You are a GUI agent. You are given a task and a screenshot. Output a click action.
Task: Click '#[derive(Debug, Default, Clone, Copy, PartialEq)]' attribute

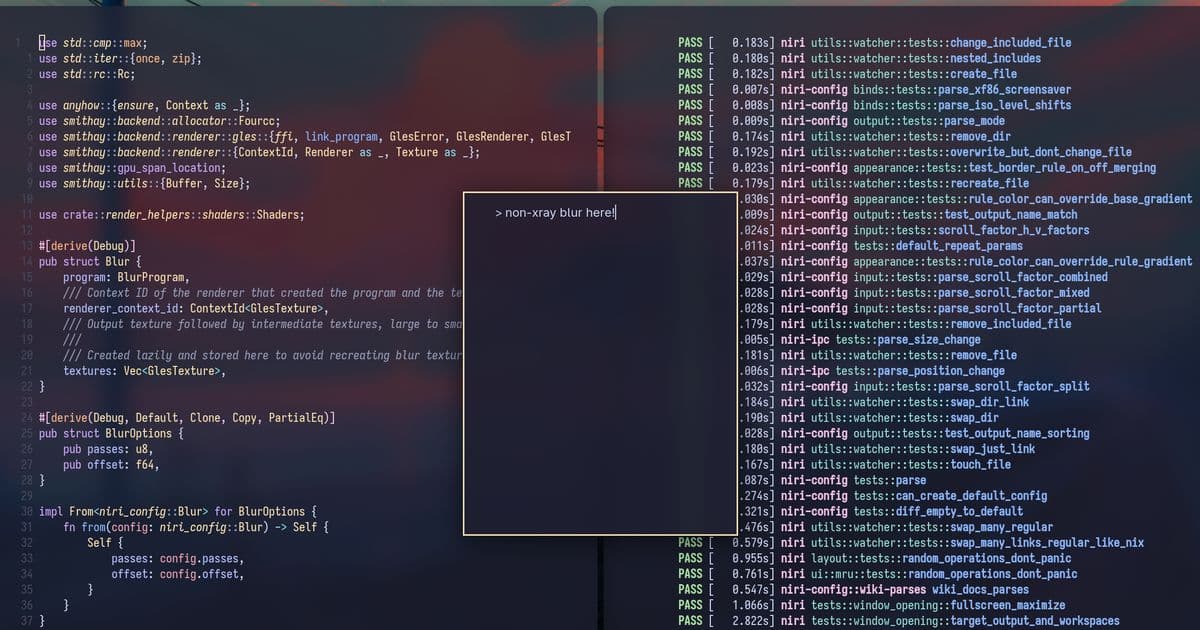[x=186, y=418]
